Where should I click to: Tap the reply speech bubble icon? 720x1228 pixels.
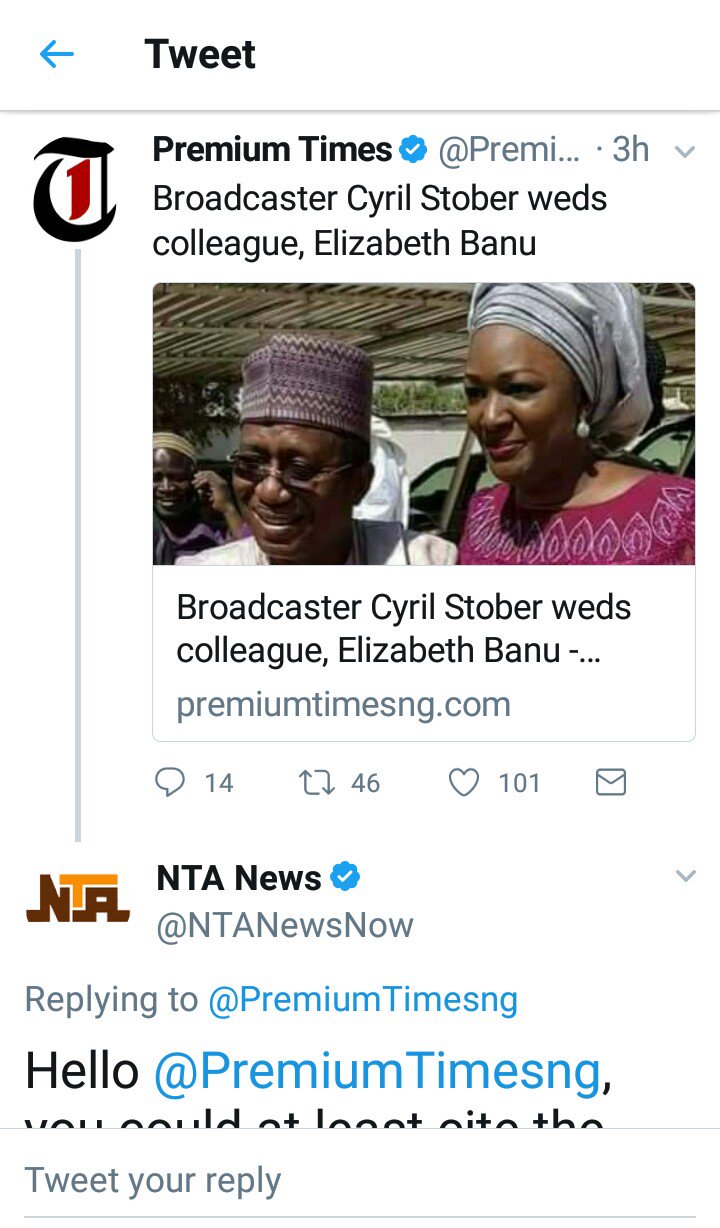(x=170, y=782)
